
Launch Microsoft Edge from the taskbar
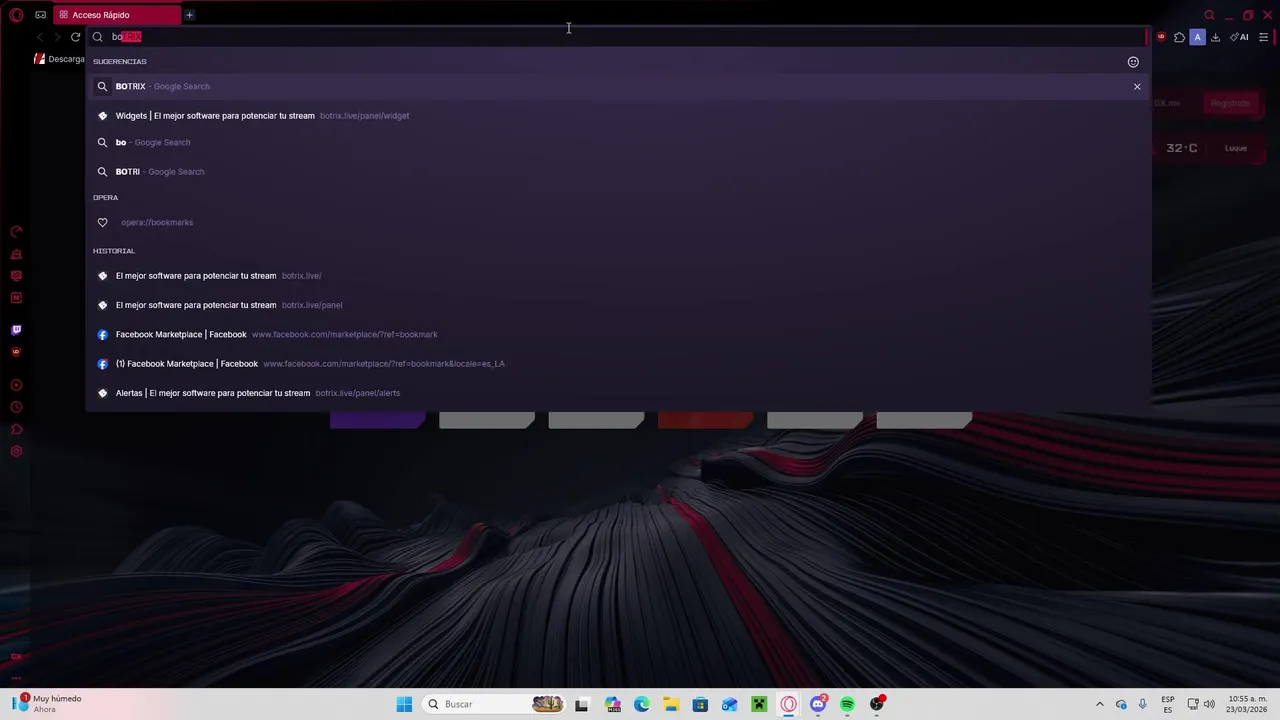coord(642,704)
